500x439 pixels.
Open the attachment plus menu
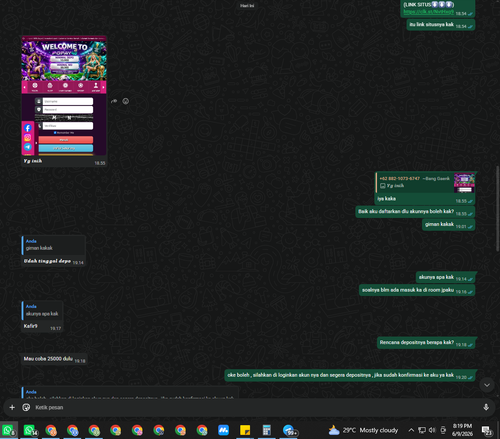coord(12,407)
